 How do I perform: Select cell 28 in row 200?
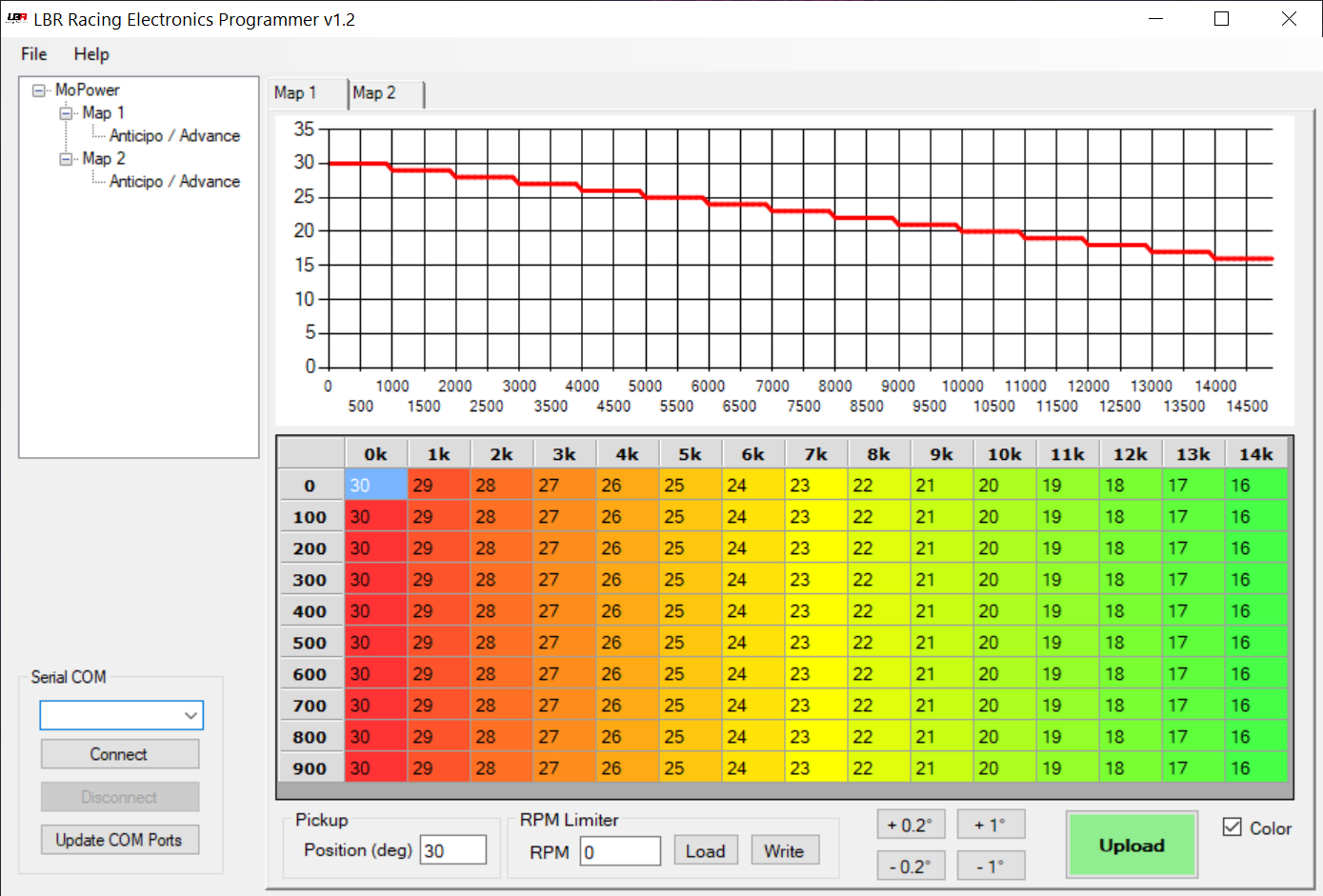pyautogui.click(x=502, y=548)
